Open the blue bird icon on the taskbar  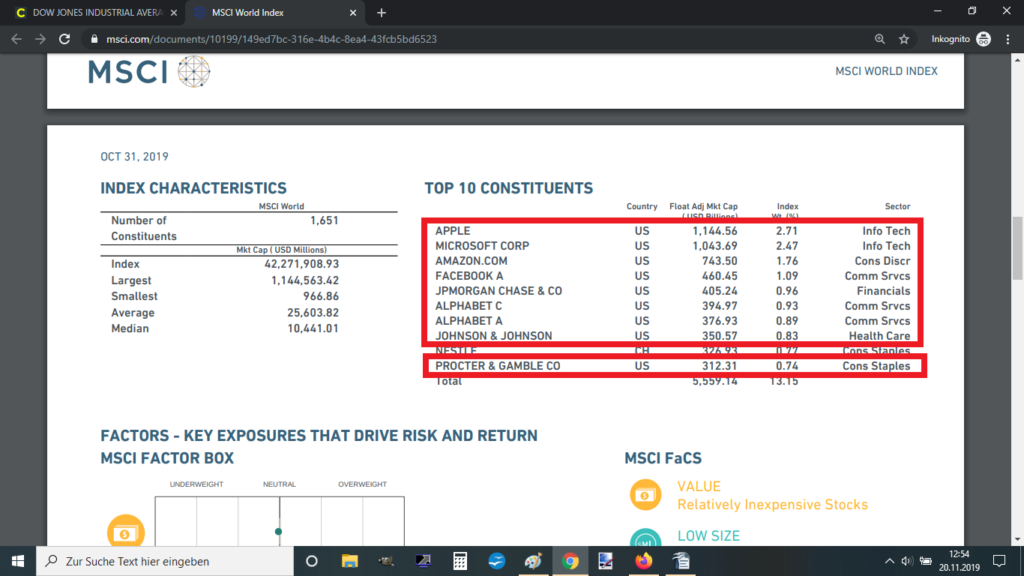click(x=496, y=561)
